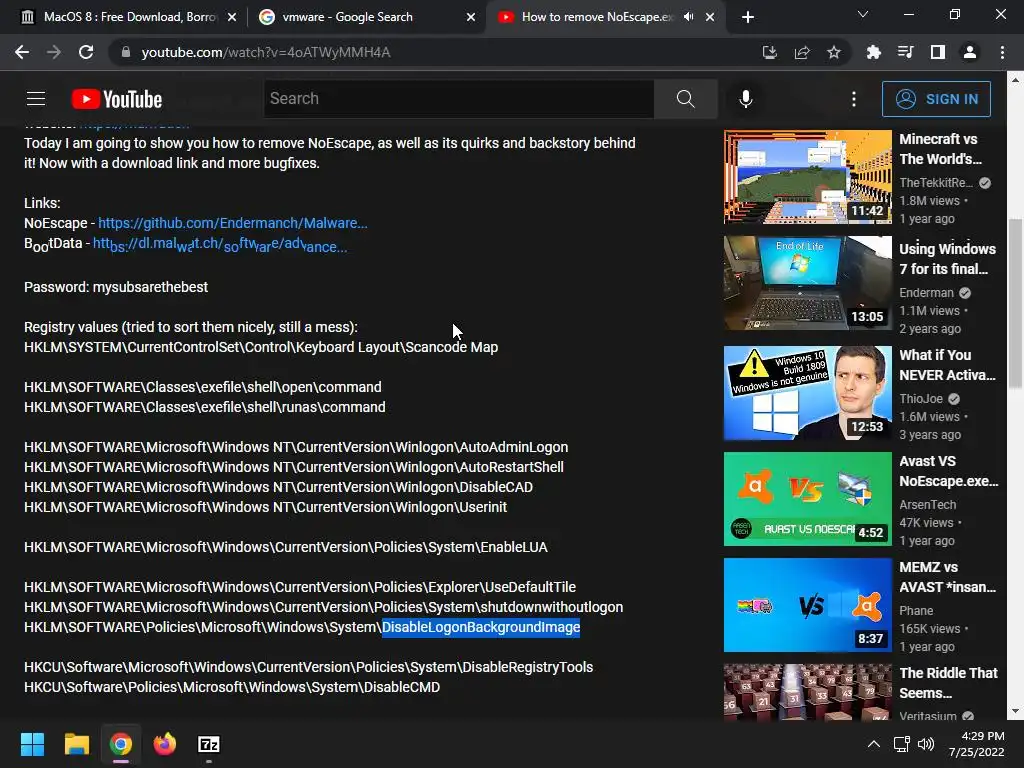Open media controls icon in toolbar
Image resolution: width=1024 pixels, height=768 pixels.
(905, 52)
